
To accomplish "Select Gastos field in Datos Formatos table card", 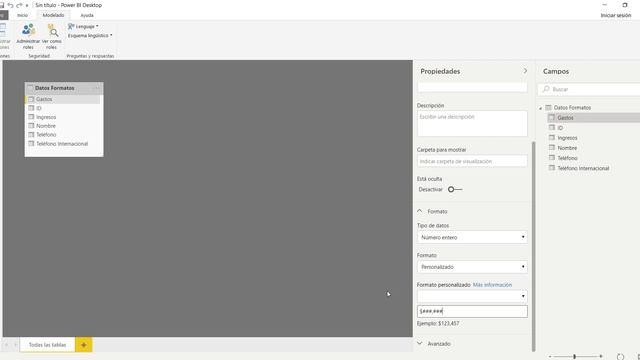I will pos(62,99).
